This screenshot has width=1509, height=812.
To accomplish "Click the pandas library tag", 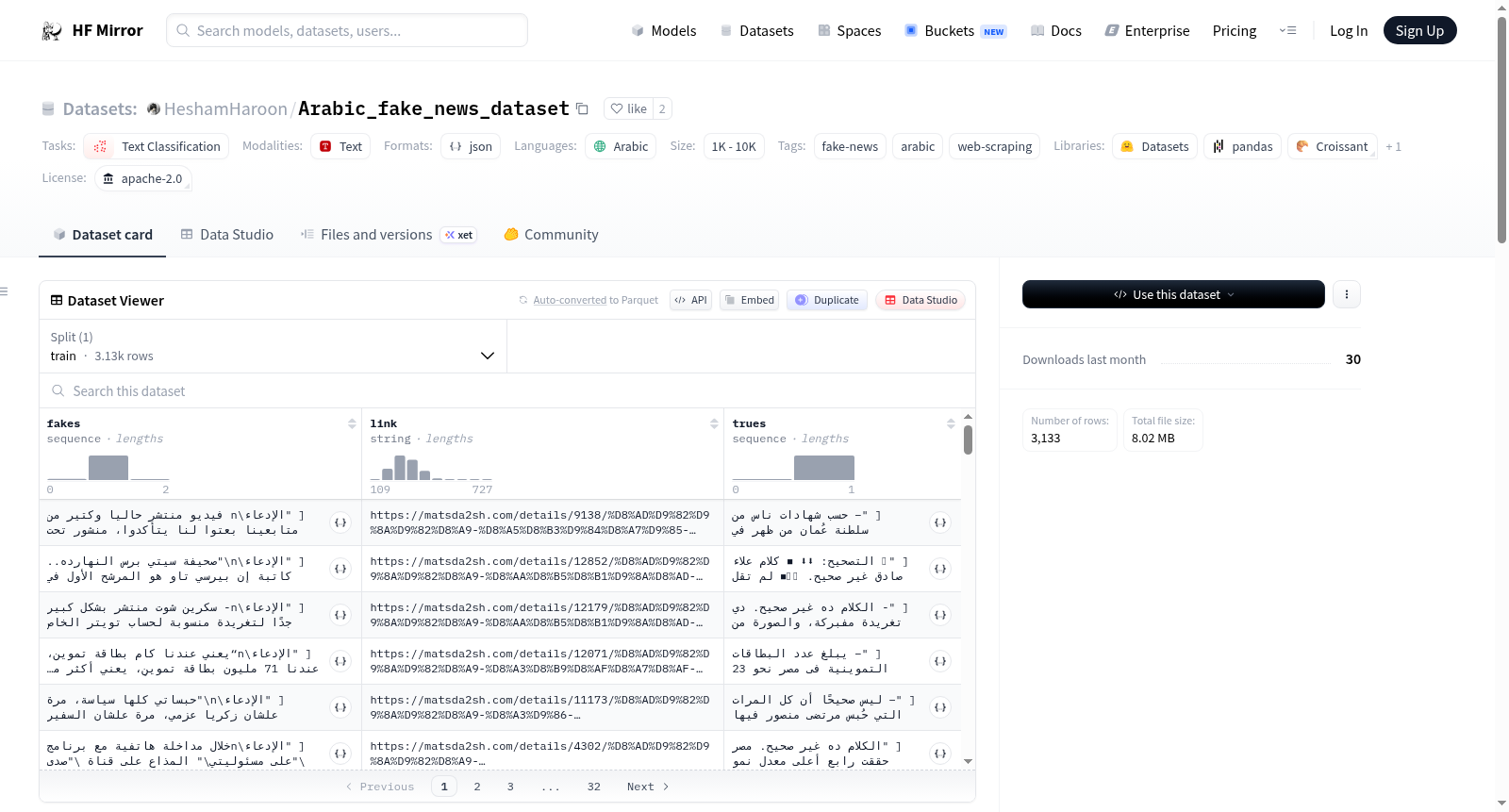I will click(1242, 146).
